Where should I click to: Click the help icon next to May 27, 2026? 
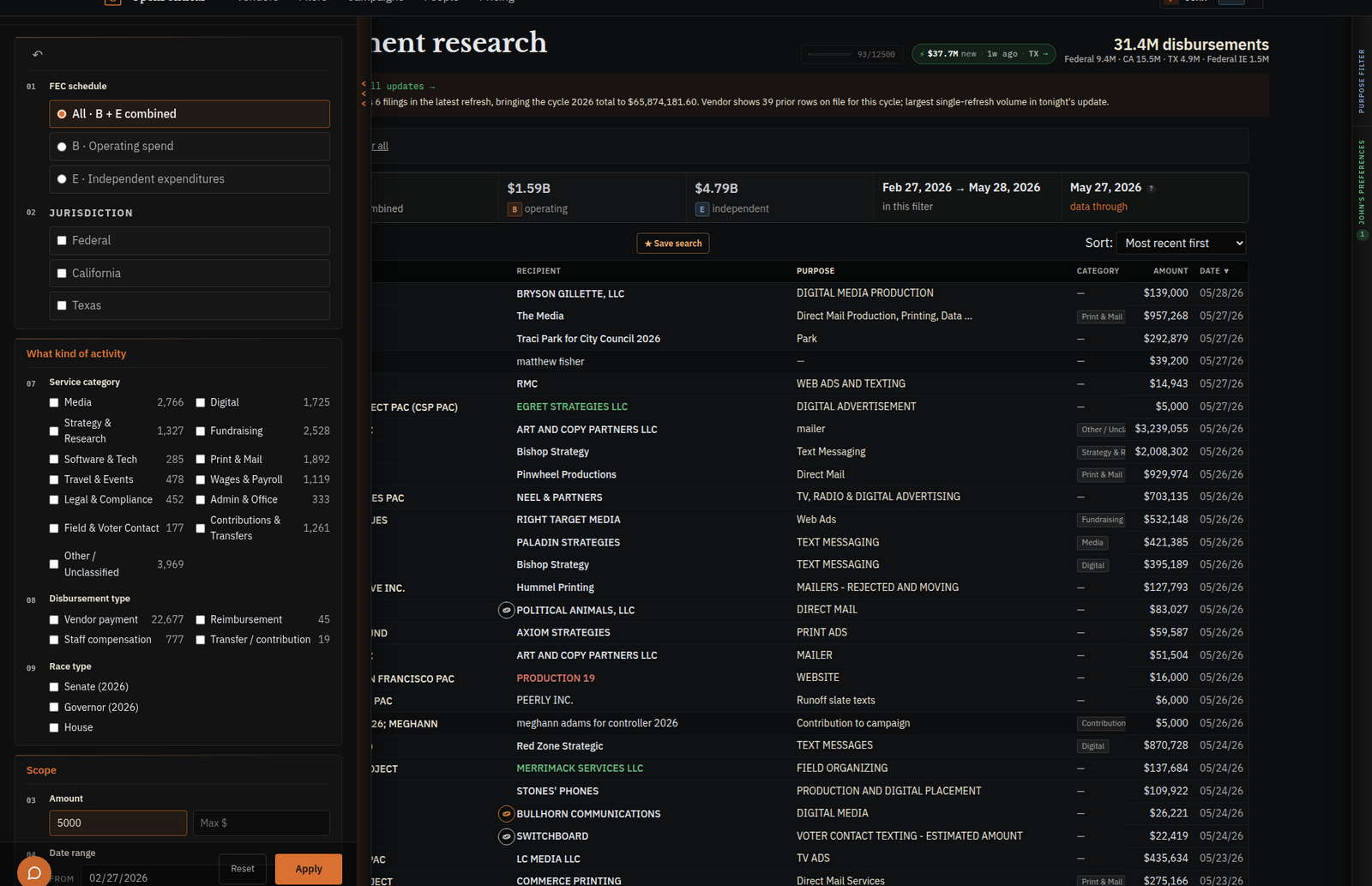click(1152, 189)
